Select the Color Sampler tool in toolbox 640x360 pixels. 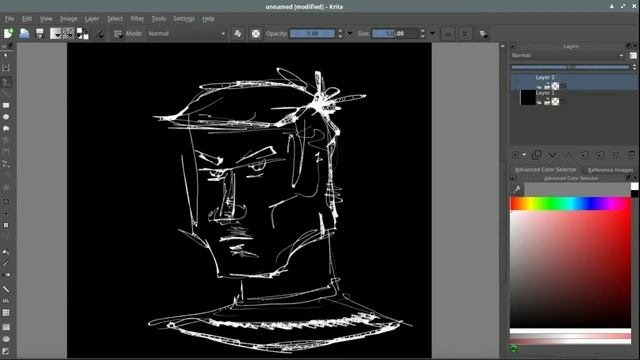click(x=6, y=264)
